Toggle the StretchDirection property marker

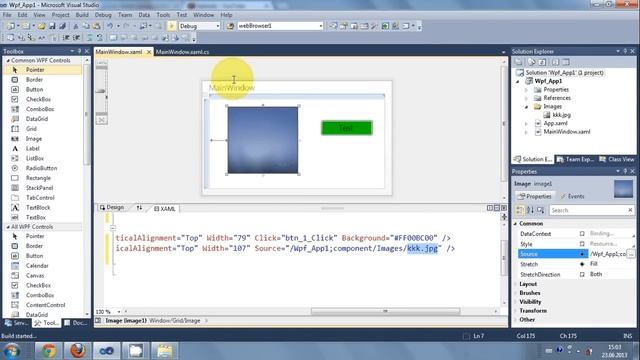click(582, 274)
